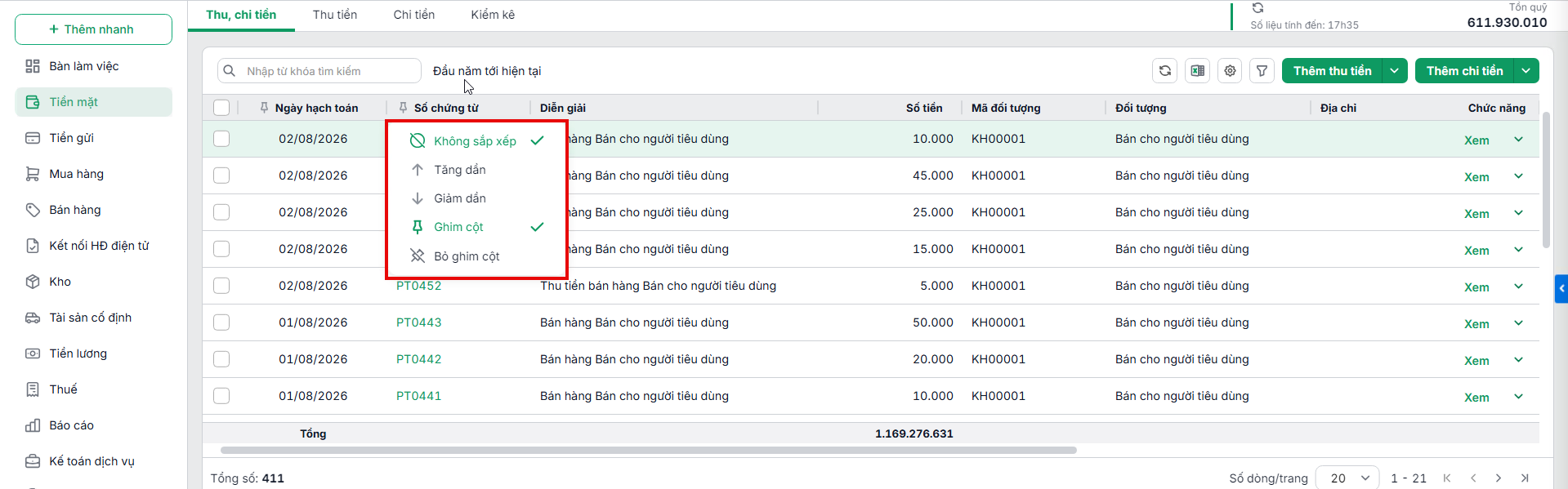Expand actions chevron for PT0443 row
The height and width of the screenshot is (489, 1568).
pos(1518,323)
